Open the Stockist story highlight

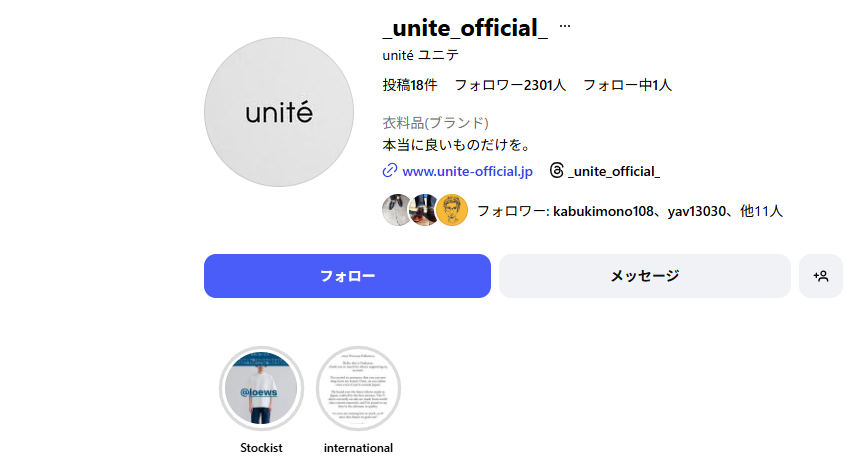262,389
